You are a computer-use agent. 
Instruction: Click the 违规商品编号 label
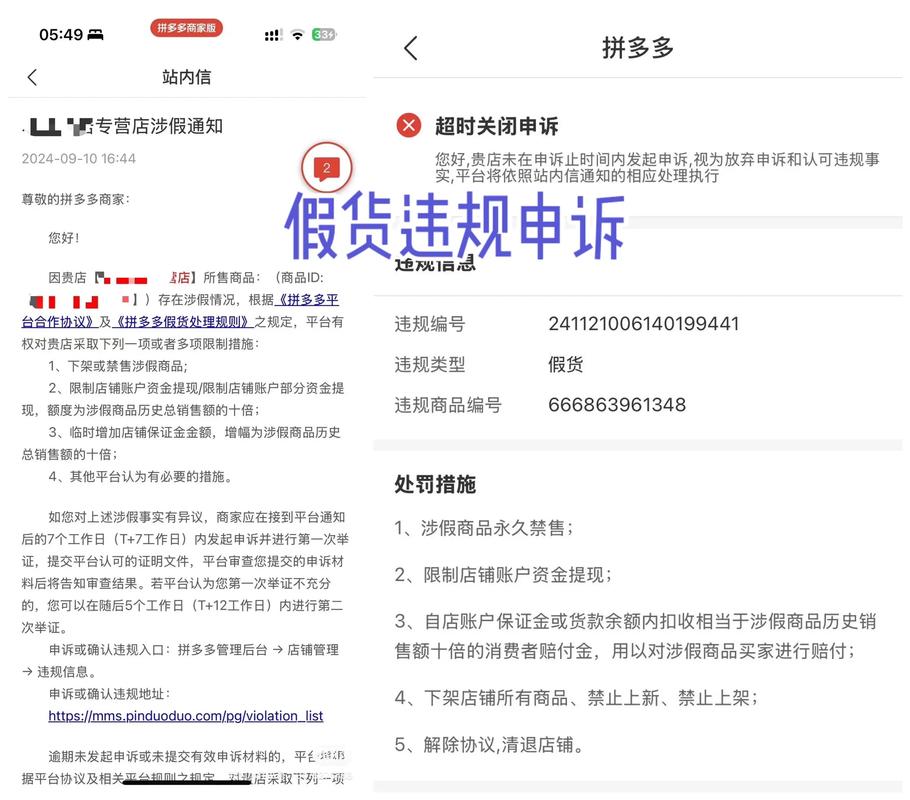pos(448,405)
